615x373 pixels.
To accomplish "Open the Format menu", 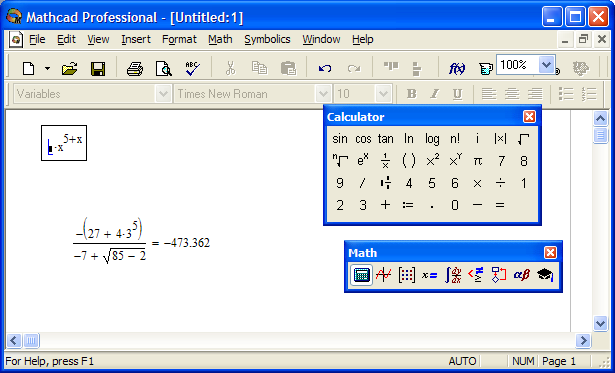I will [x=179, y=39].
